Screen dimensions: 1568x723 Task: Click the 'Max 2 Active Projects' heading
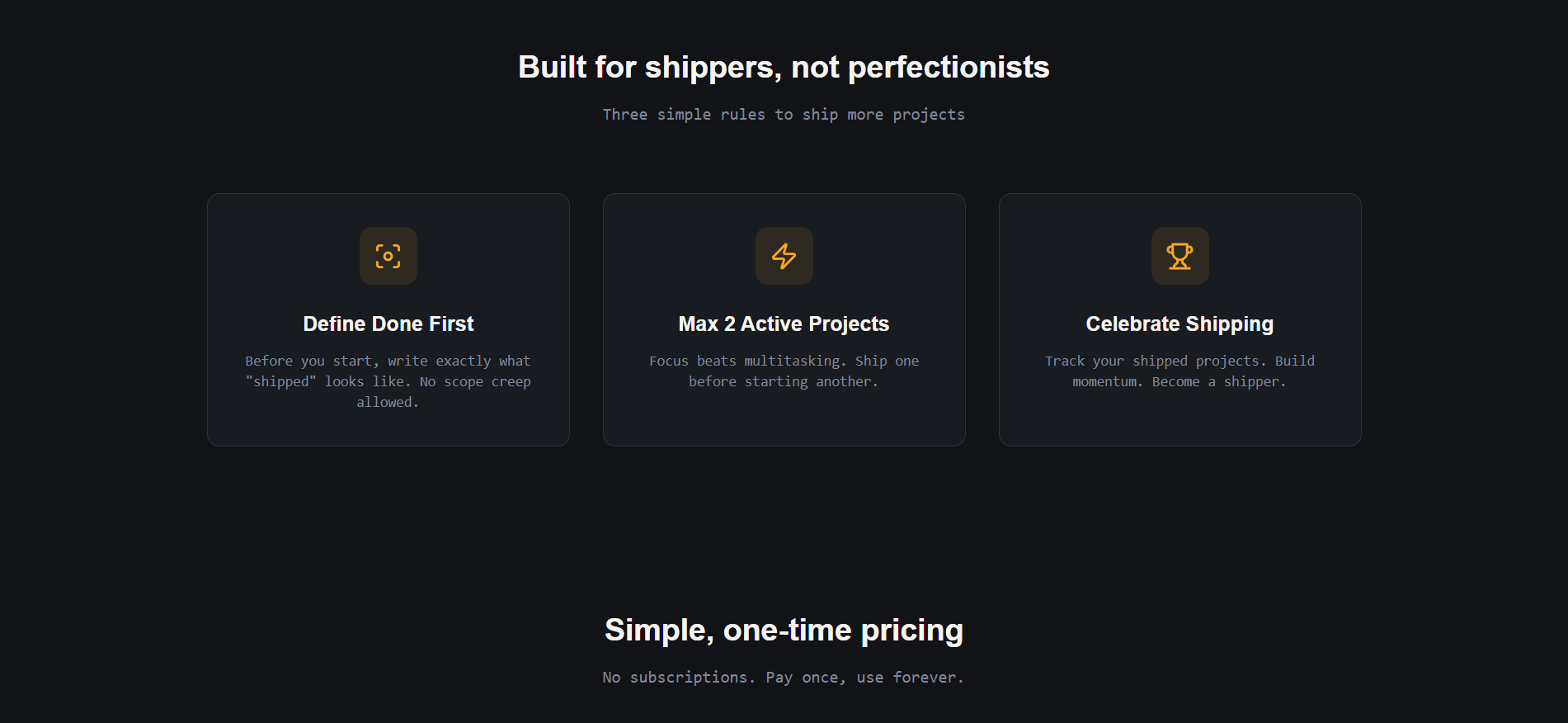pos(784,324)
